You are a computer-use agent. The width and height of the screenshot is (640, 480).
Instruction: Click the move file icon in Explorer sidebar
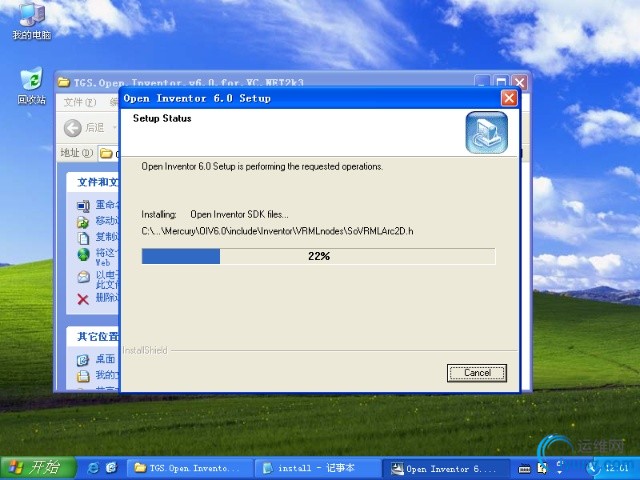point(83,222)
